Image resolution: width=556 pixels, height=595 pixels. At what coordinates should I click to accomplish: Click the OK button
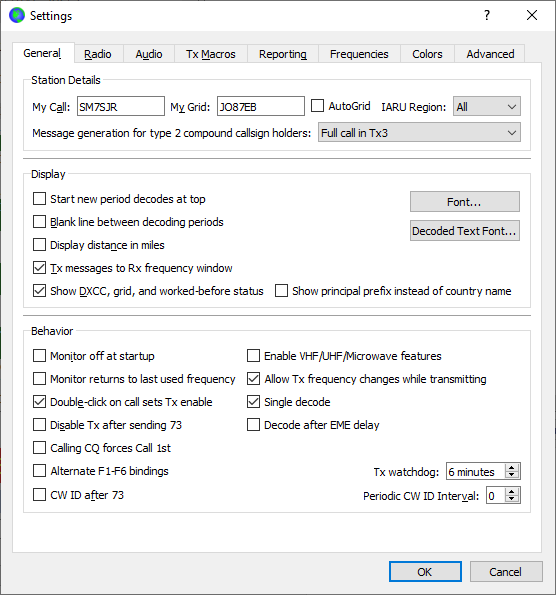pos(425,571)
